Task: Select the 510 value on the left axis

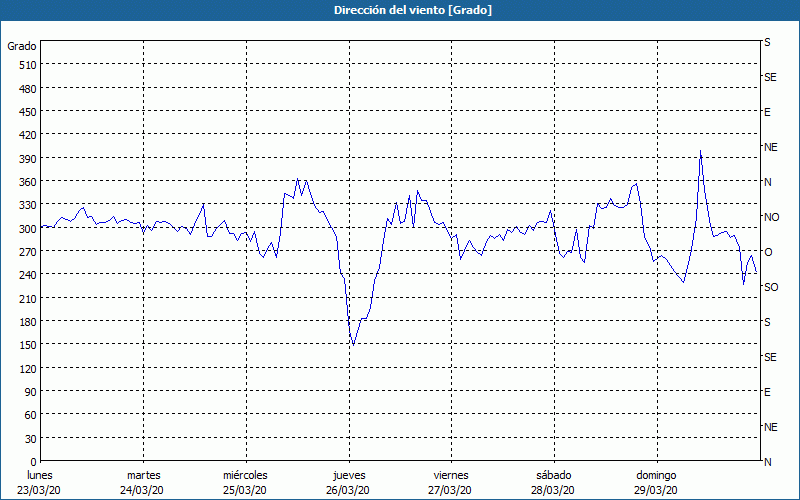Action: (x=28, y=65)
